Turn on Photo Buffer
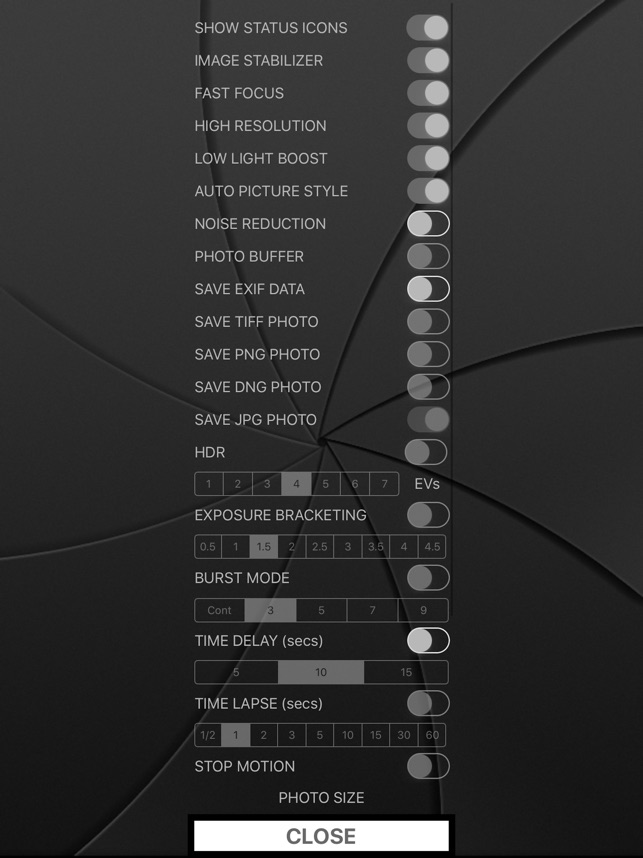This screenshot has width=643, height=858. click(428, 257)
